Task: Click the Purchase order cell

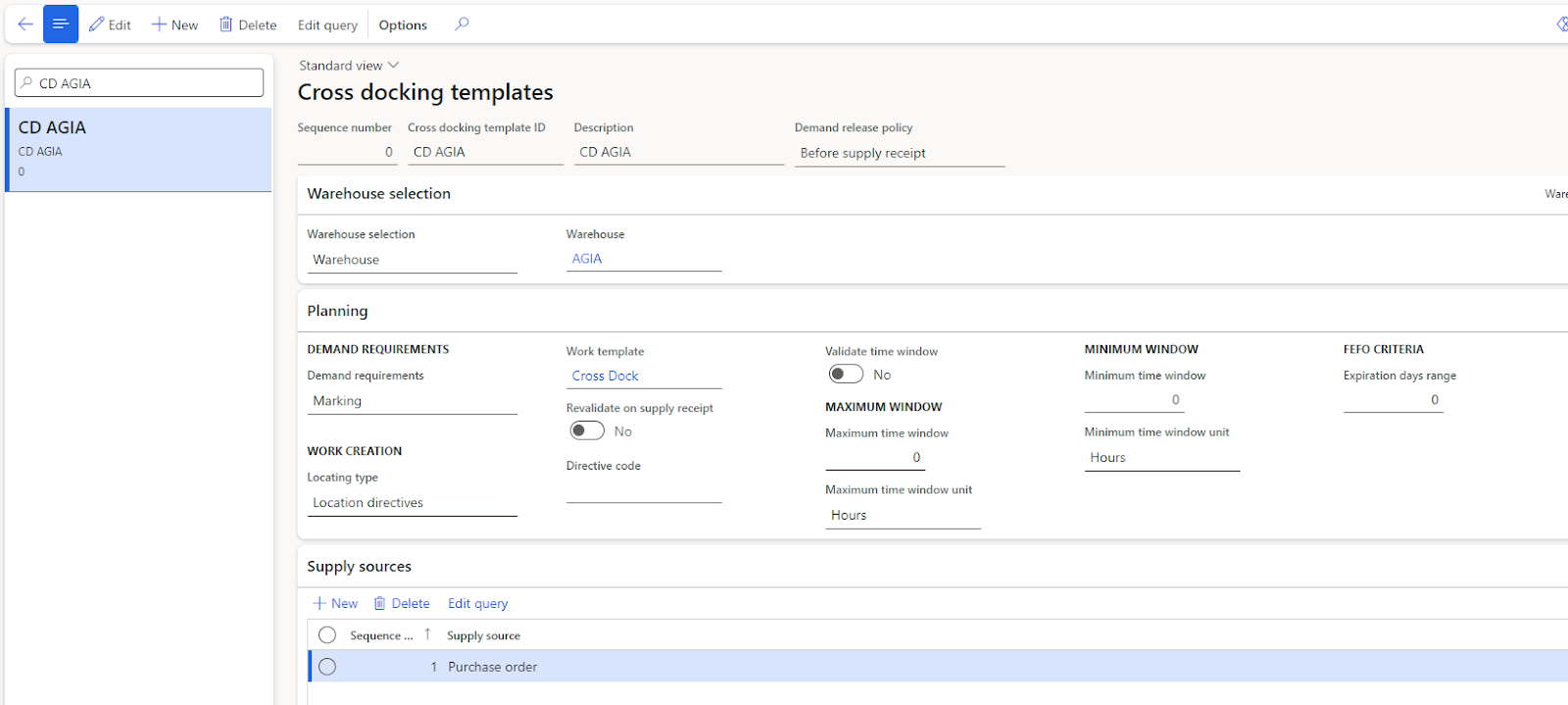Action: pyautogui.click(x=493, y=667)
